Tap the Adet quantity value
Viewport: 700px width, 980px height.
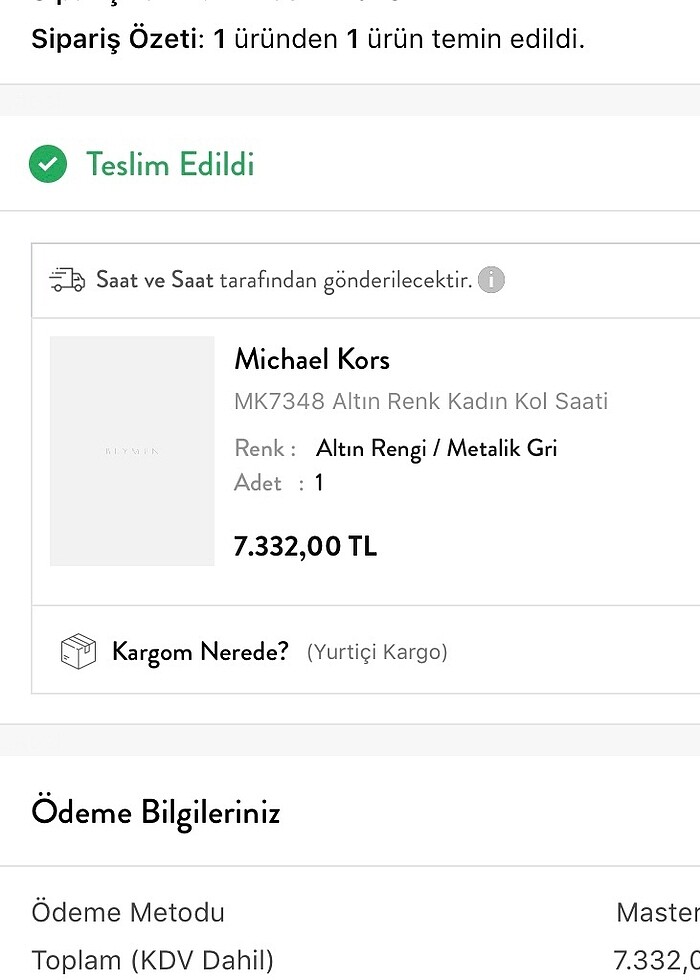coord(318,483)
